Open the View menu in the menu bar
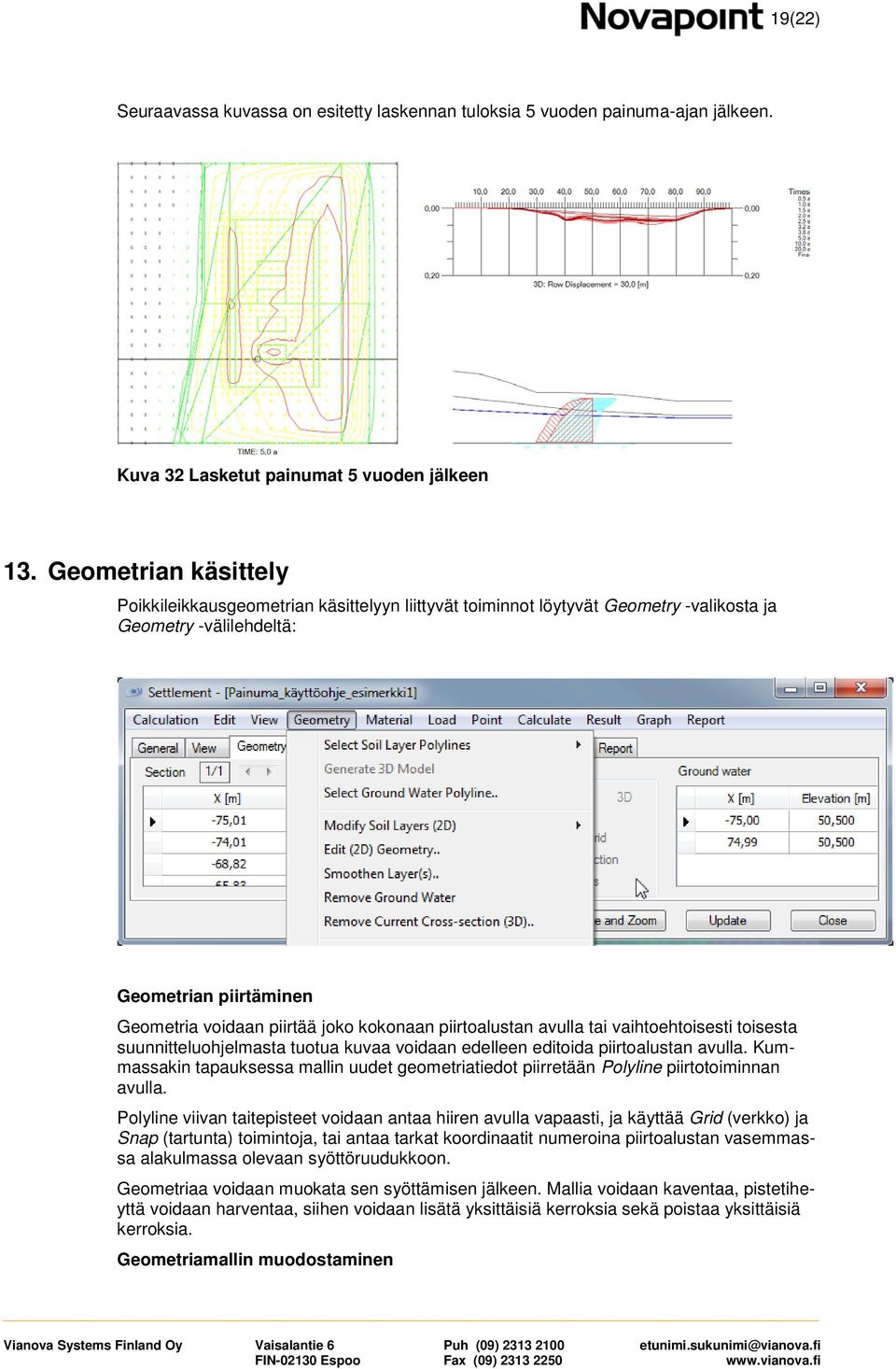 [x=264, y=720]
